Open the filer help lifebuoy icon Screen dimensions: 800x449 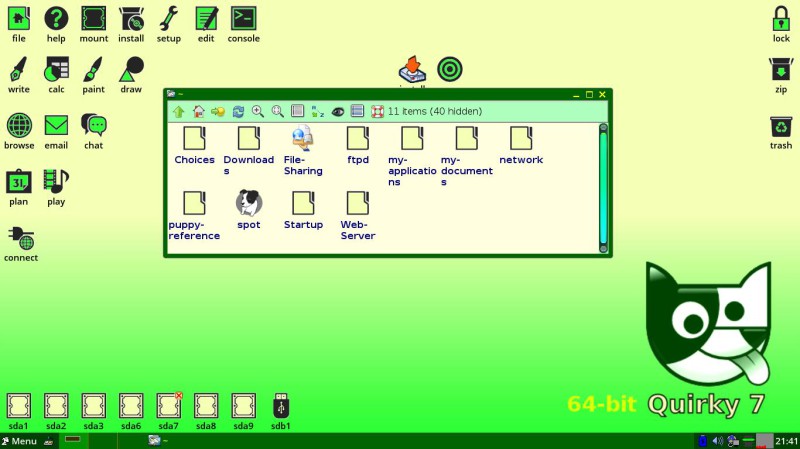pyautogui.click(x=377, y=111)
